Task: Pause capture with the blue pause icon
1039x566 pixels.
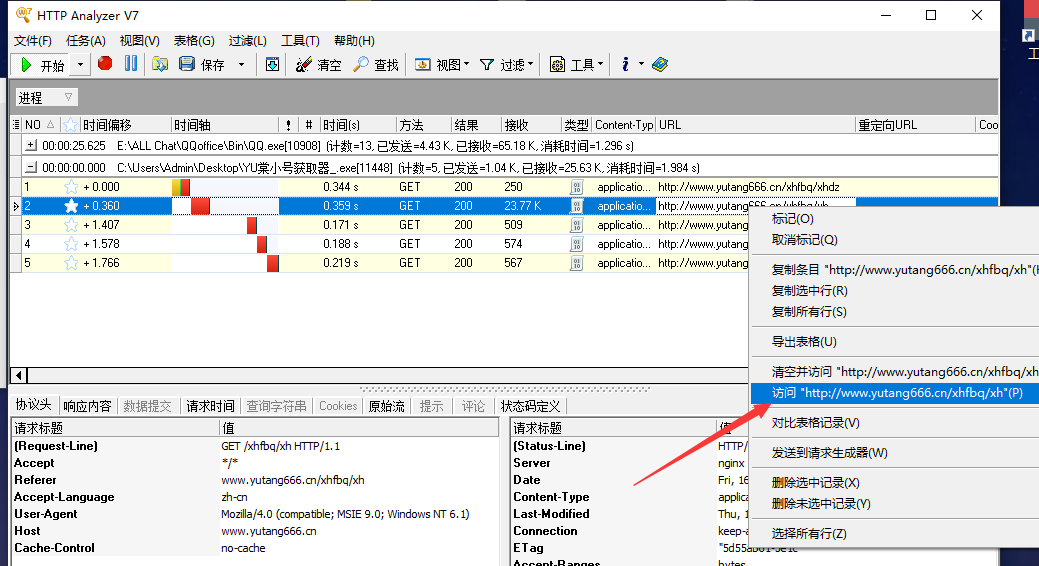Action: 131,64
